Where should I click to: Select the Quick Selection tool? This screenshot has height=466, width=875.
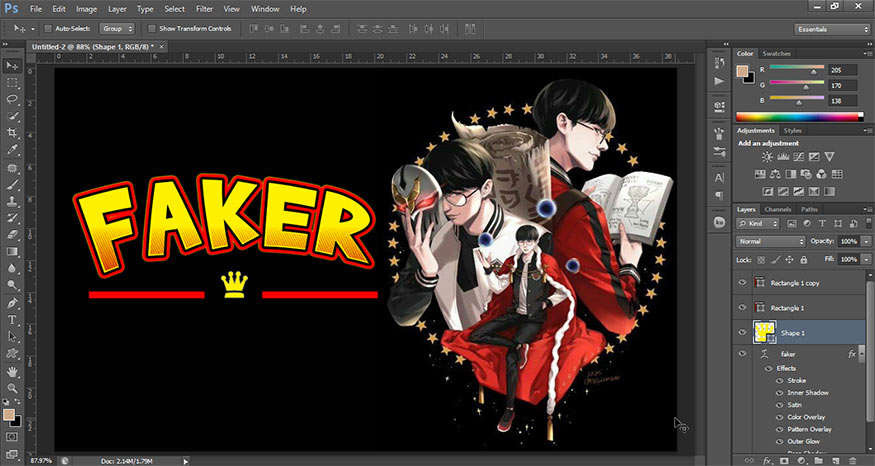[12, 116]
